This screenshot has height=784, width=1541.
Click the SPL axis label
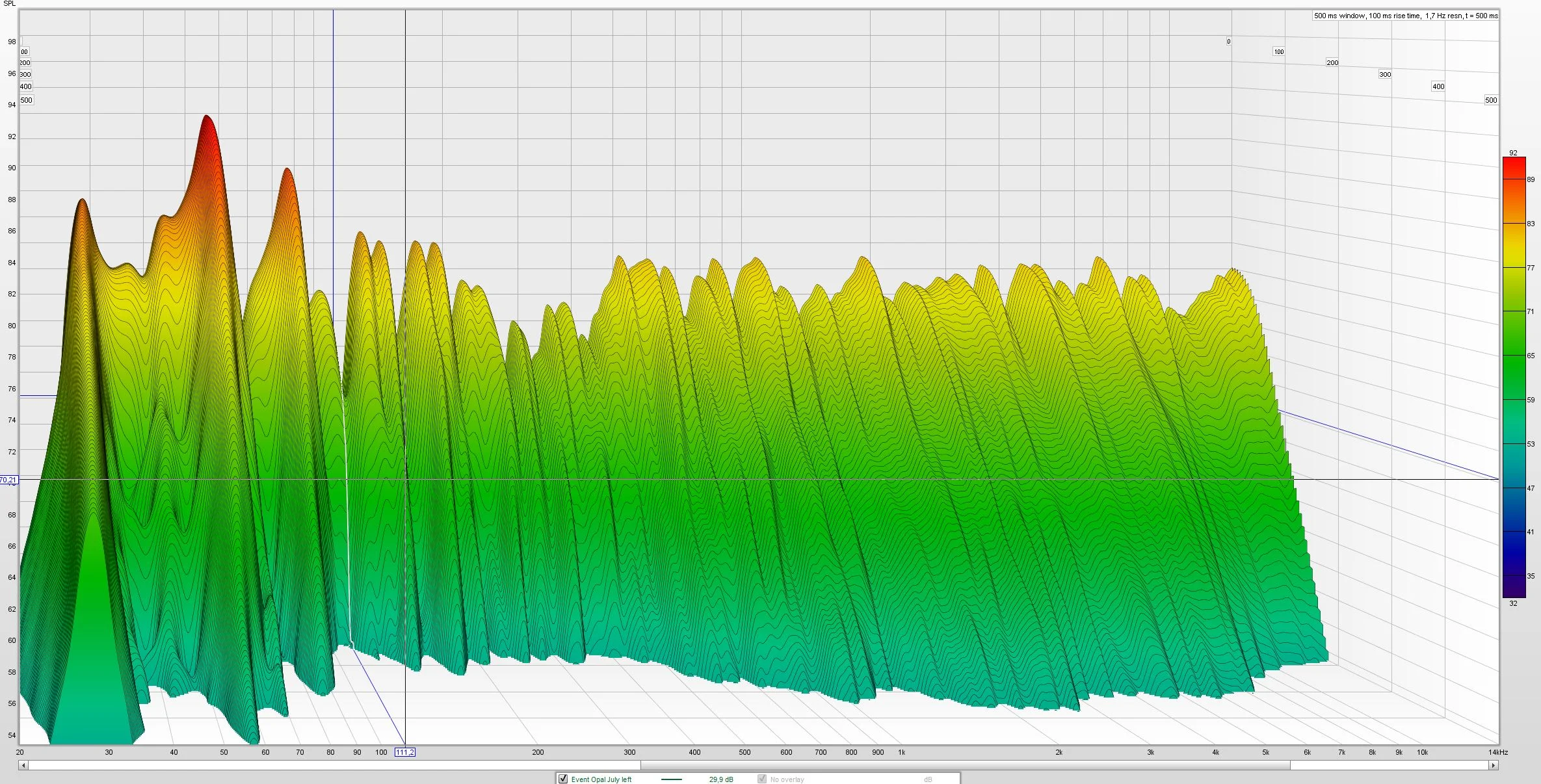9,4
